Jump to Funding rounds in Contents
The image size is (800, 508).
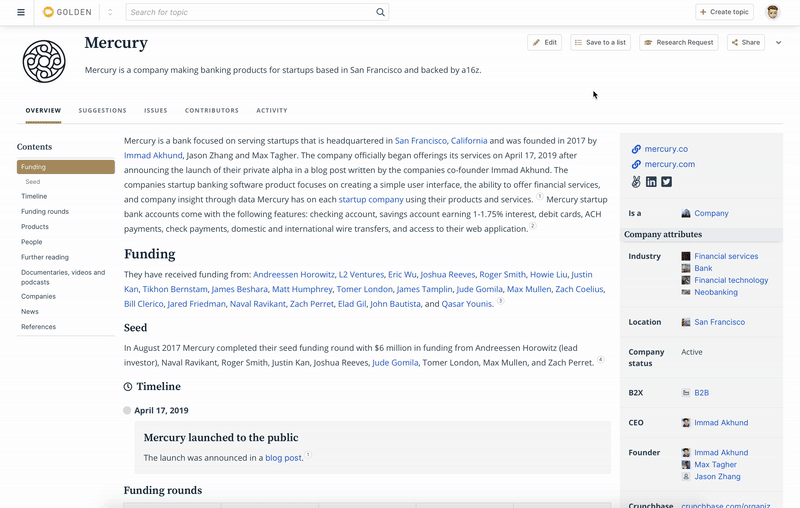click(x=45, y=212)
